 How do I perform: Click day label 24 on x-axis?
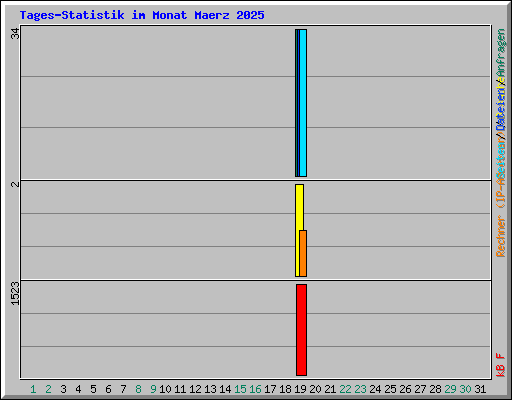[375, 389]
